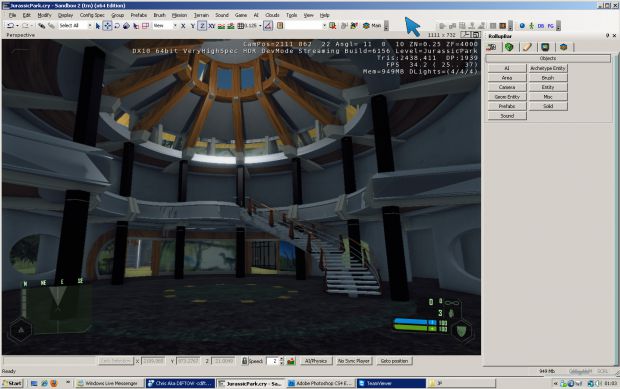The width and height of the screenshot is (620, 389).
Task: Click the Goto position button
Action: coord(394,361)
